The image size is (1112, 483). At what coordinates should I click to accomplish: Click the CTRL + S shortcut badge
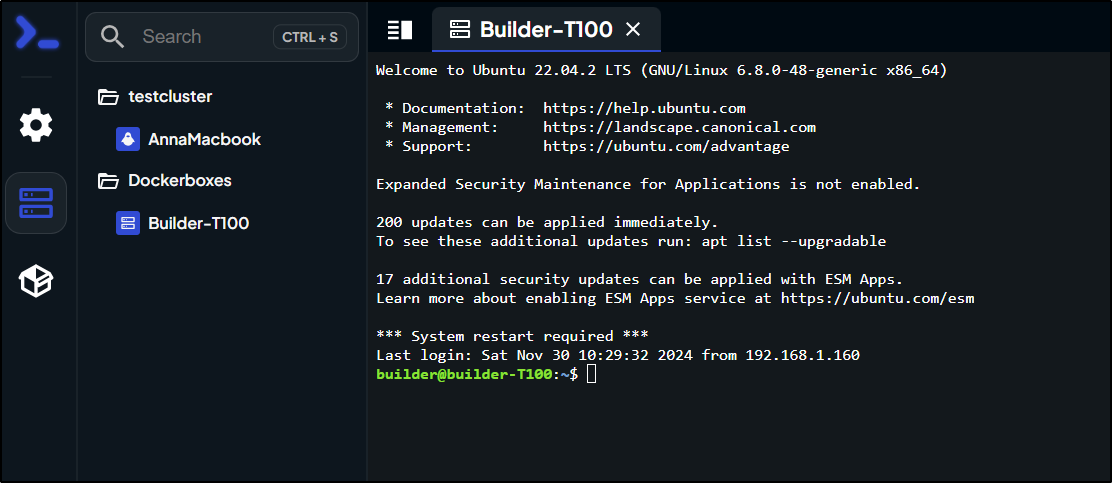click(310, 38)
